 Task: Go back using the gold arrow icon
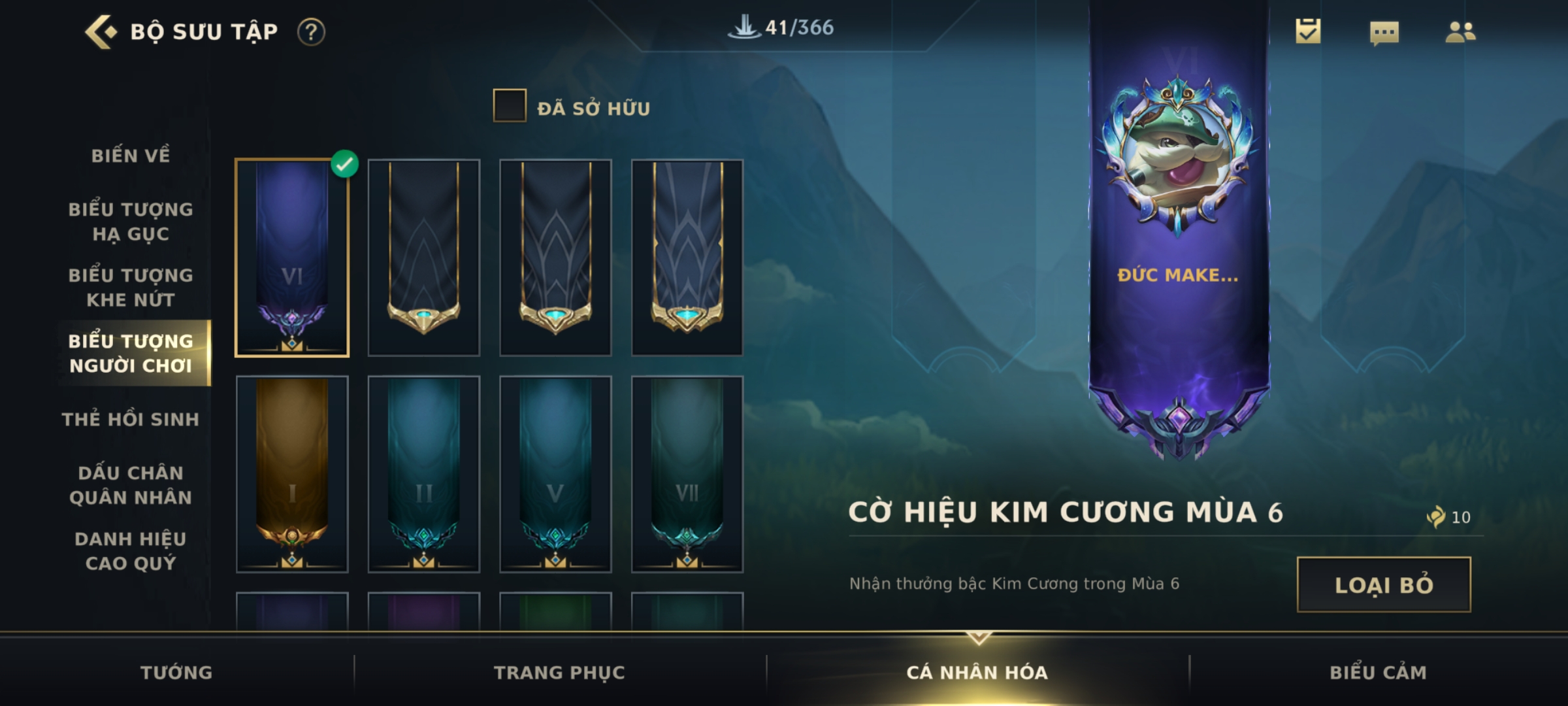pyautogui.click(x=101, y=31)
